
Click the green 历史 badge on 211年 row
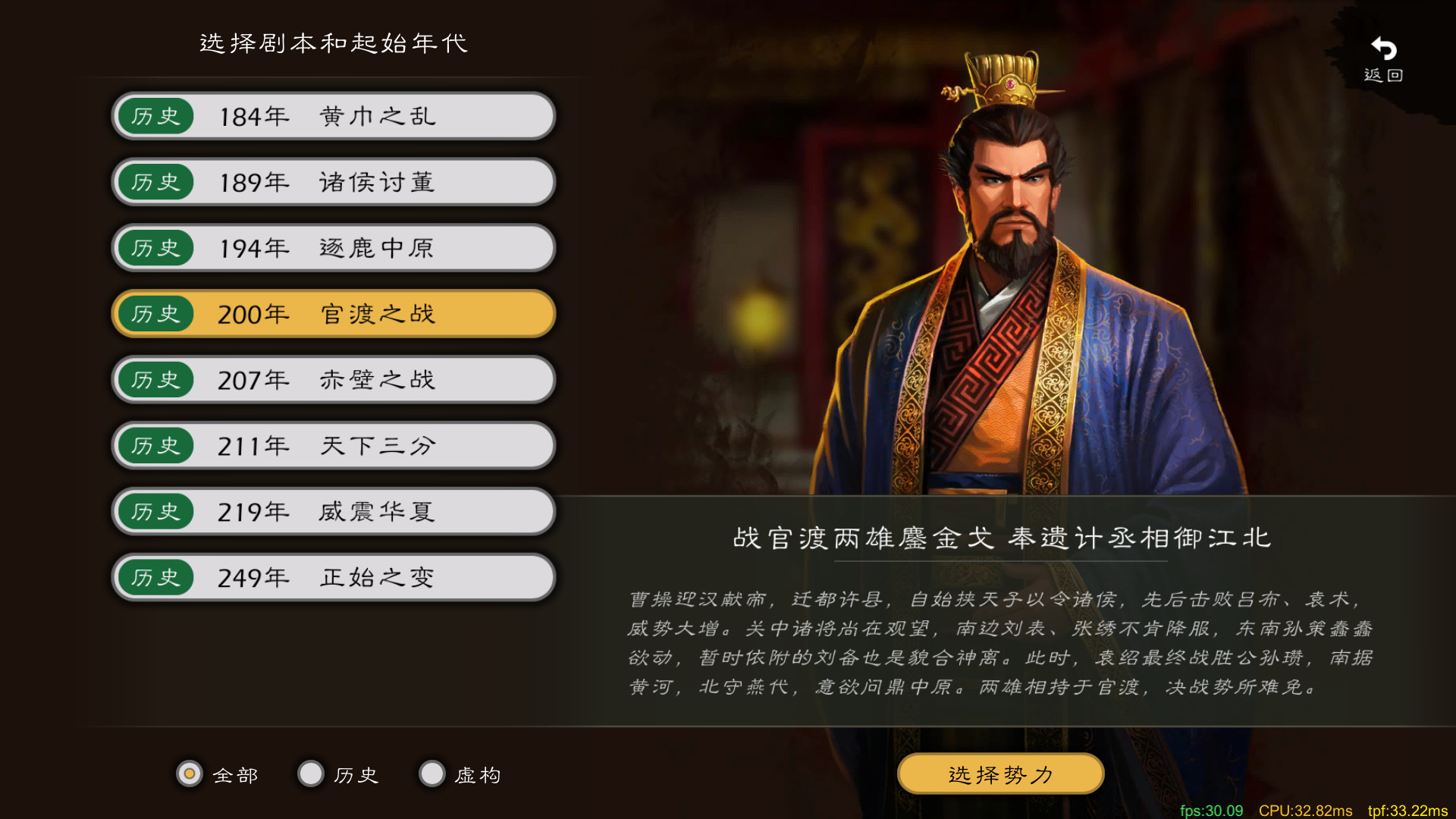click(156, 446)
